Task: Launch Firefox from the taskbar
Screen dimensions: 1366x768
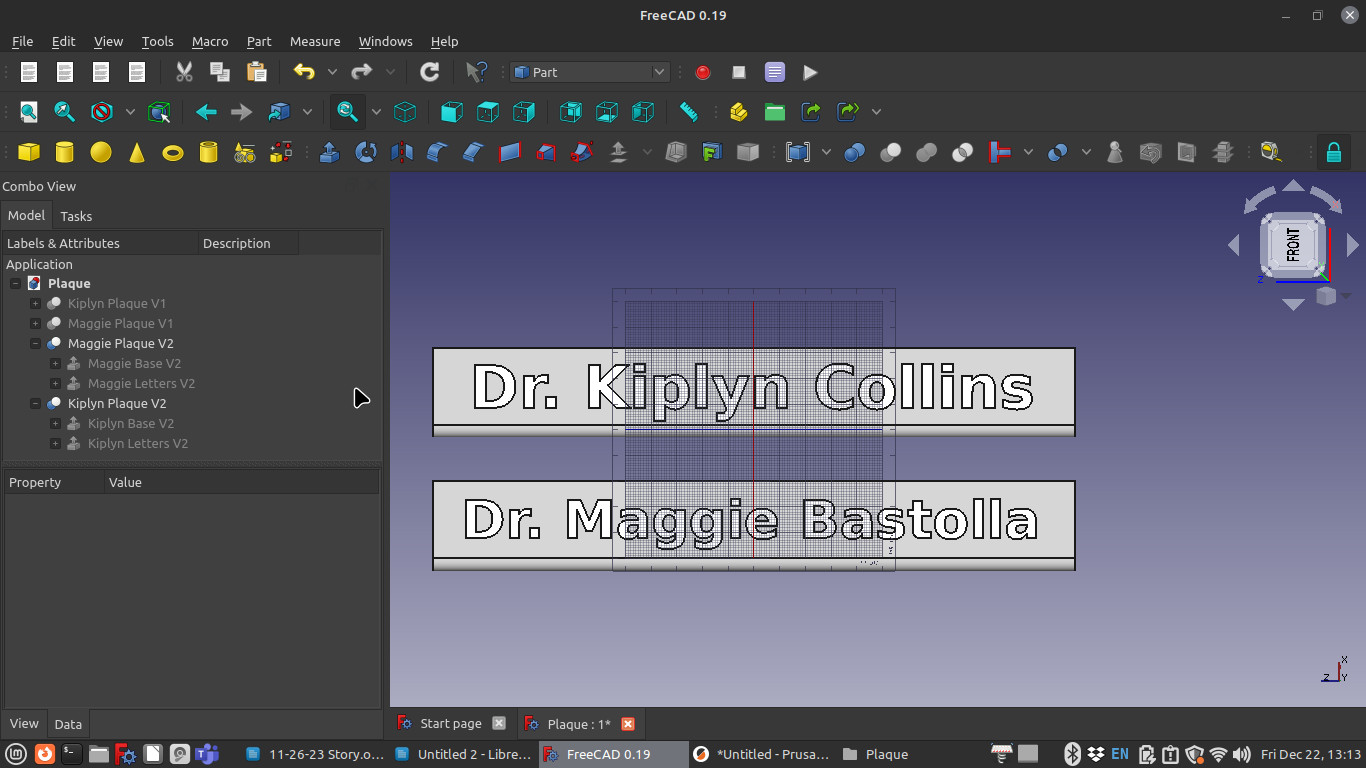Action: pyautogui.click(x=44, y=754)
